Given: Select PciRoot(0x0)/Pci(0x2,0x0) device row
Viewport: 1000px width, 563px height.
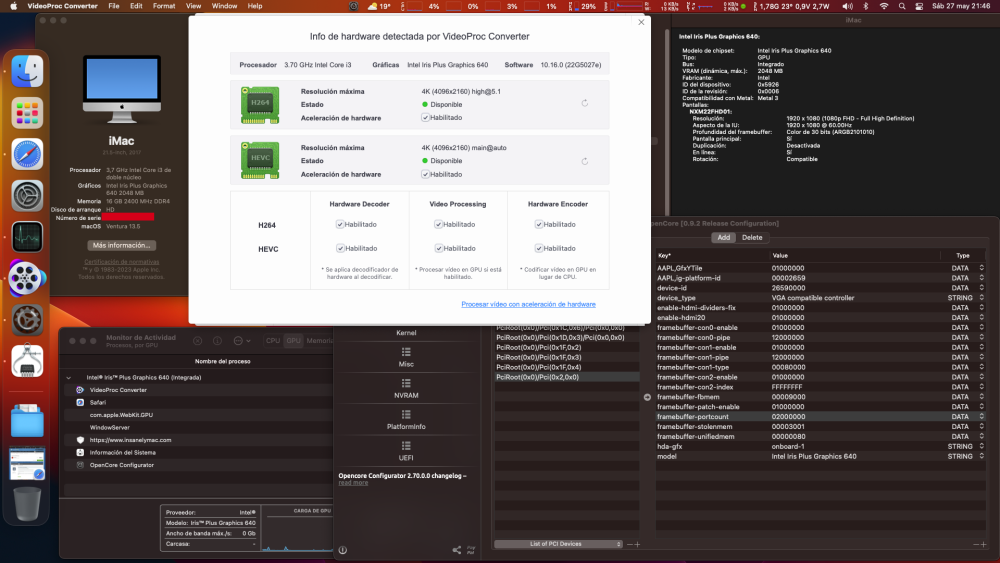Looking at the screenshot, I should click(x=567, y=377).
